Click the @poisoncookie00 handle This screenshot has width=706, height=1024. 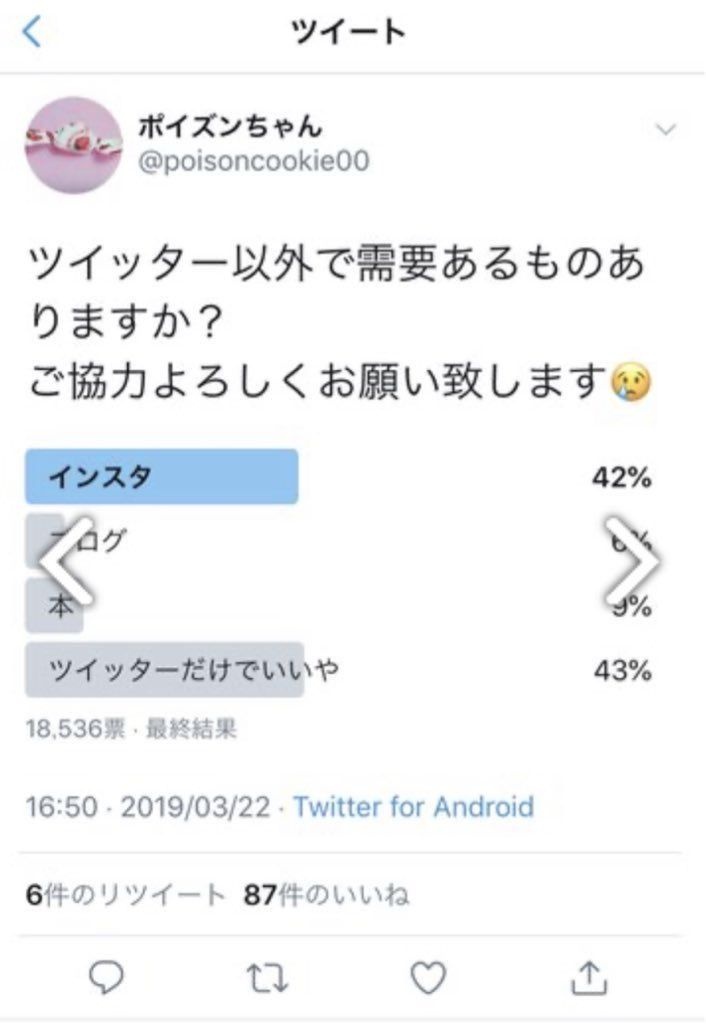click(x=252, y=162)
